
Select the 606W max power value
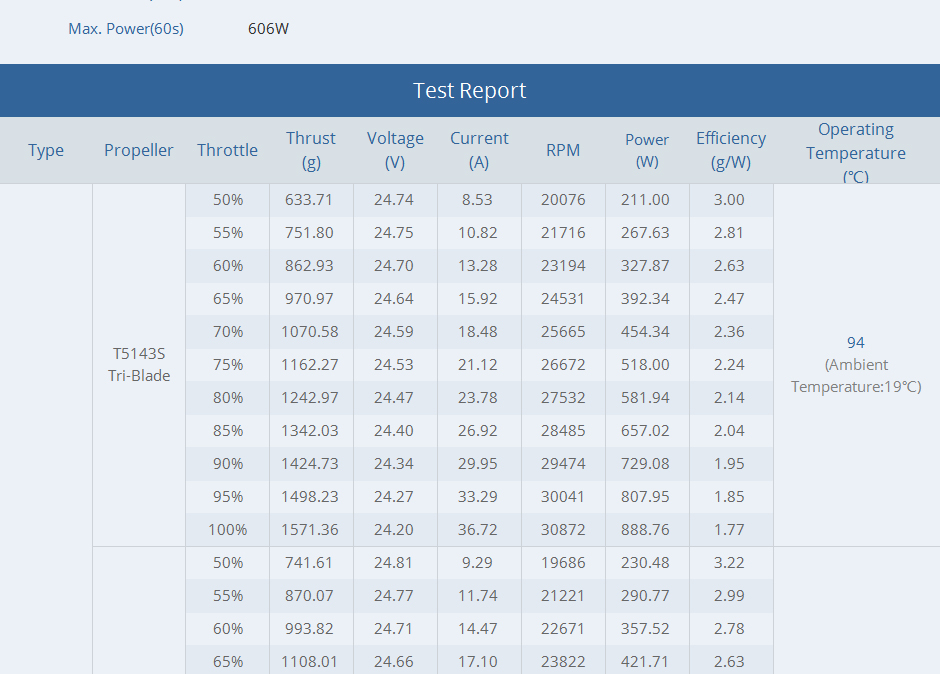pos(268,28)
